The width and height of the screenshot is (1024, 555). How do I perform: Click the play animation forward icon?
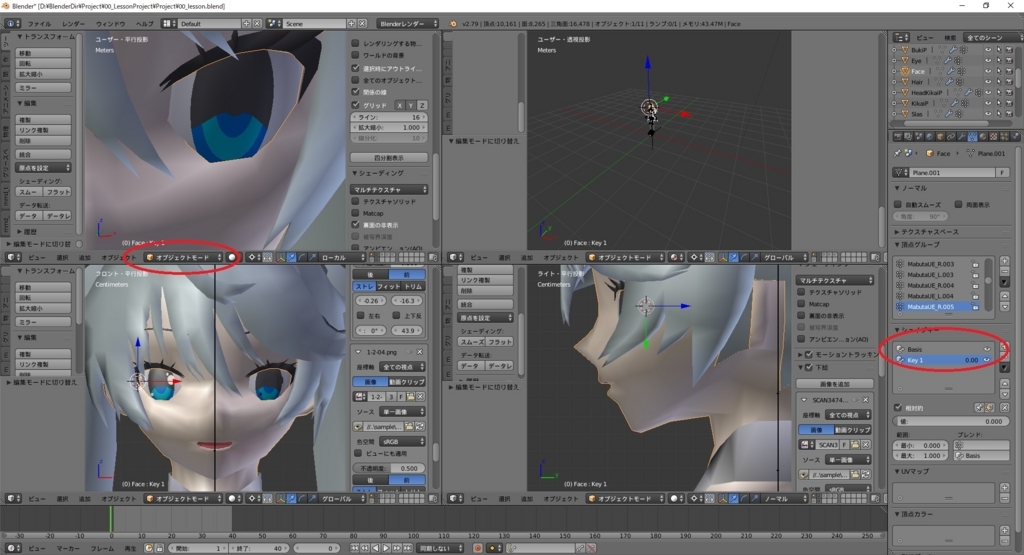tap(386, 548)
